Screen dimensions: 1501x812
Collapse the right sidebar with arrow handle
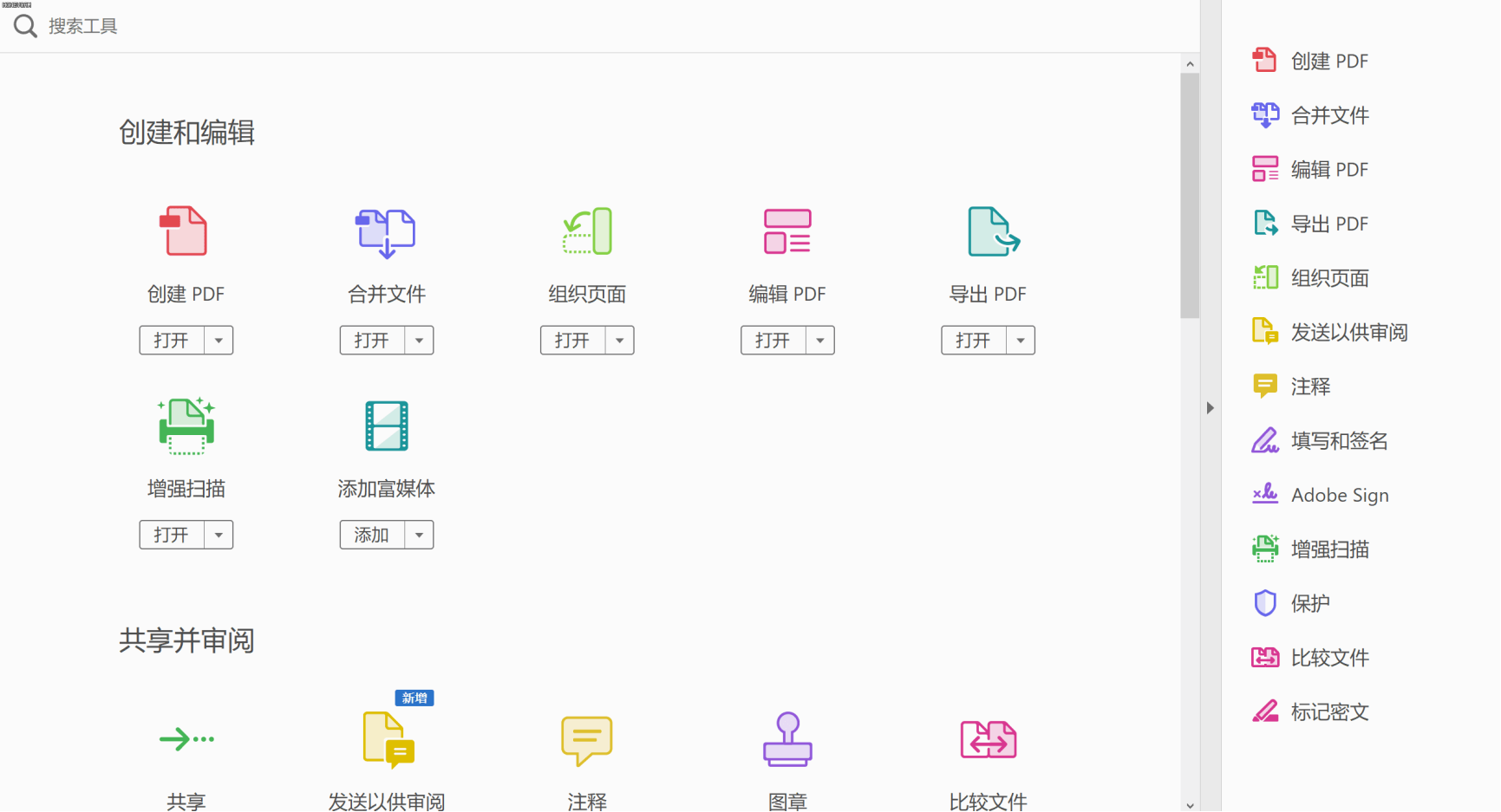(x=1210, y=407)
